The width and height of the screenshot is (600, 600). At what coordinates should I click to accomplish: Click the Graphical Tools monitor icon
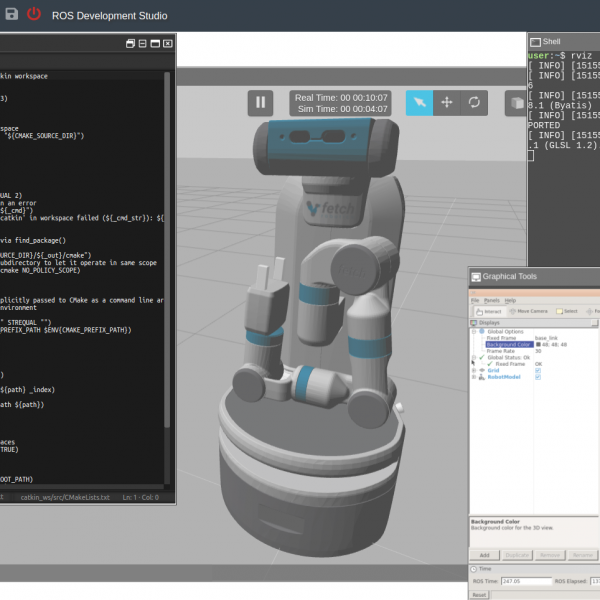click(x=476, y=277)
